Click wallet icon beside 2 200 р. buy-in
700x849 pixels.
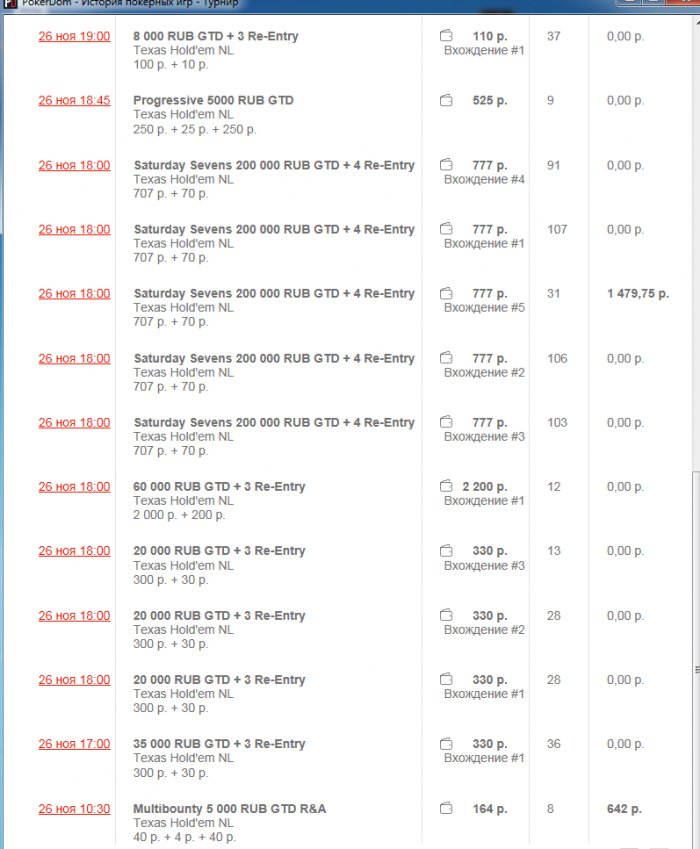pos(446,487)
